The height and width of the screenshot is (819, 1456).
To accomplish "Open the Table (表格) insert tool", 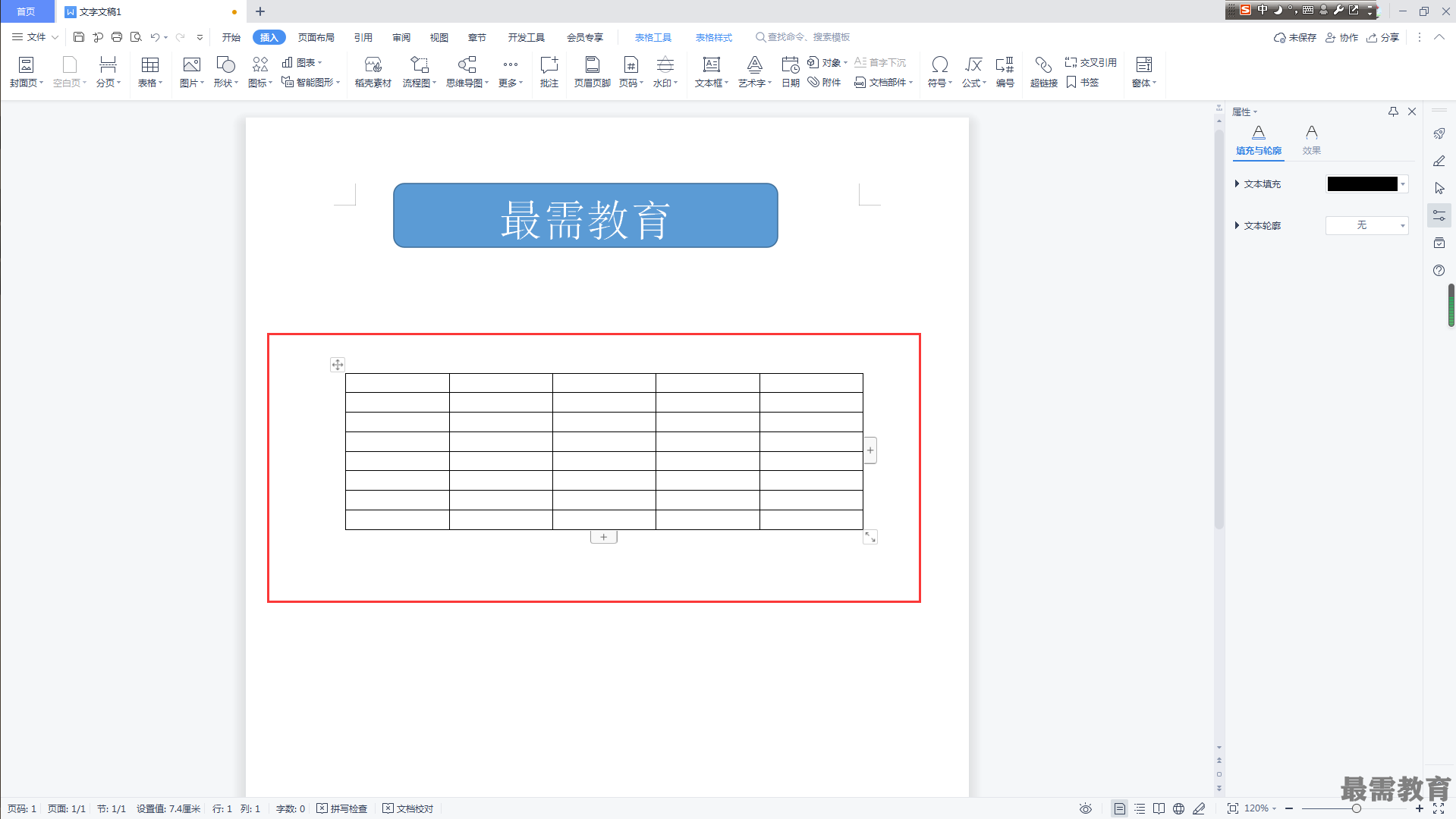I will click(x=150, y=72).
